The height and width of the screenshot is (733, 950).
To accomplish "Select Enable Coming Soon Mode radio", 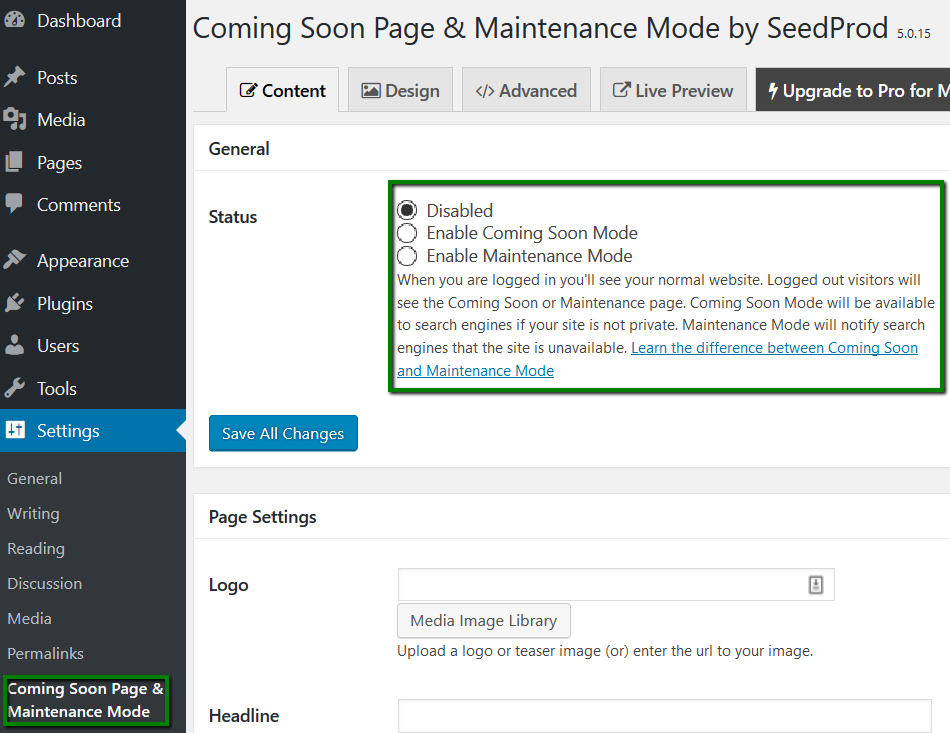I will (x=407, y=233).
